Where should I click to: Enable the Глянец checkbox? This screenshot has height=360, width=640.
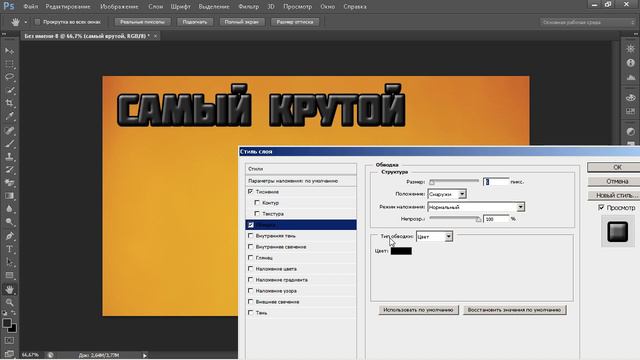pos(251,258)
